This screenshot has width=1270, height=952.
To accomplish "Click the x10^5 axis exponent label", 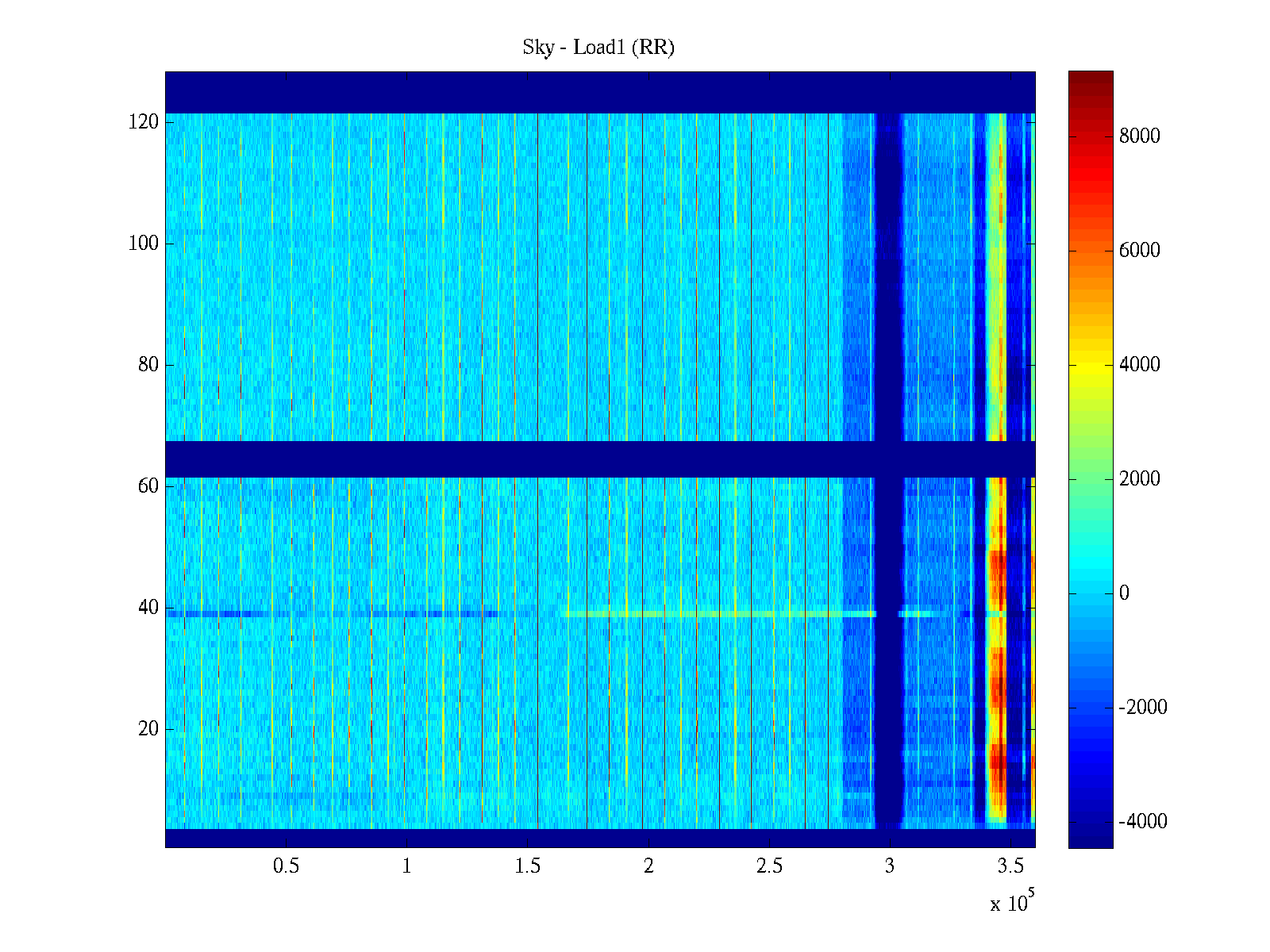I will (x=1012, y=902).
